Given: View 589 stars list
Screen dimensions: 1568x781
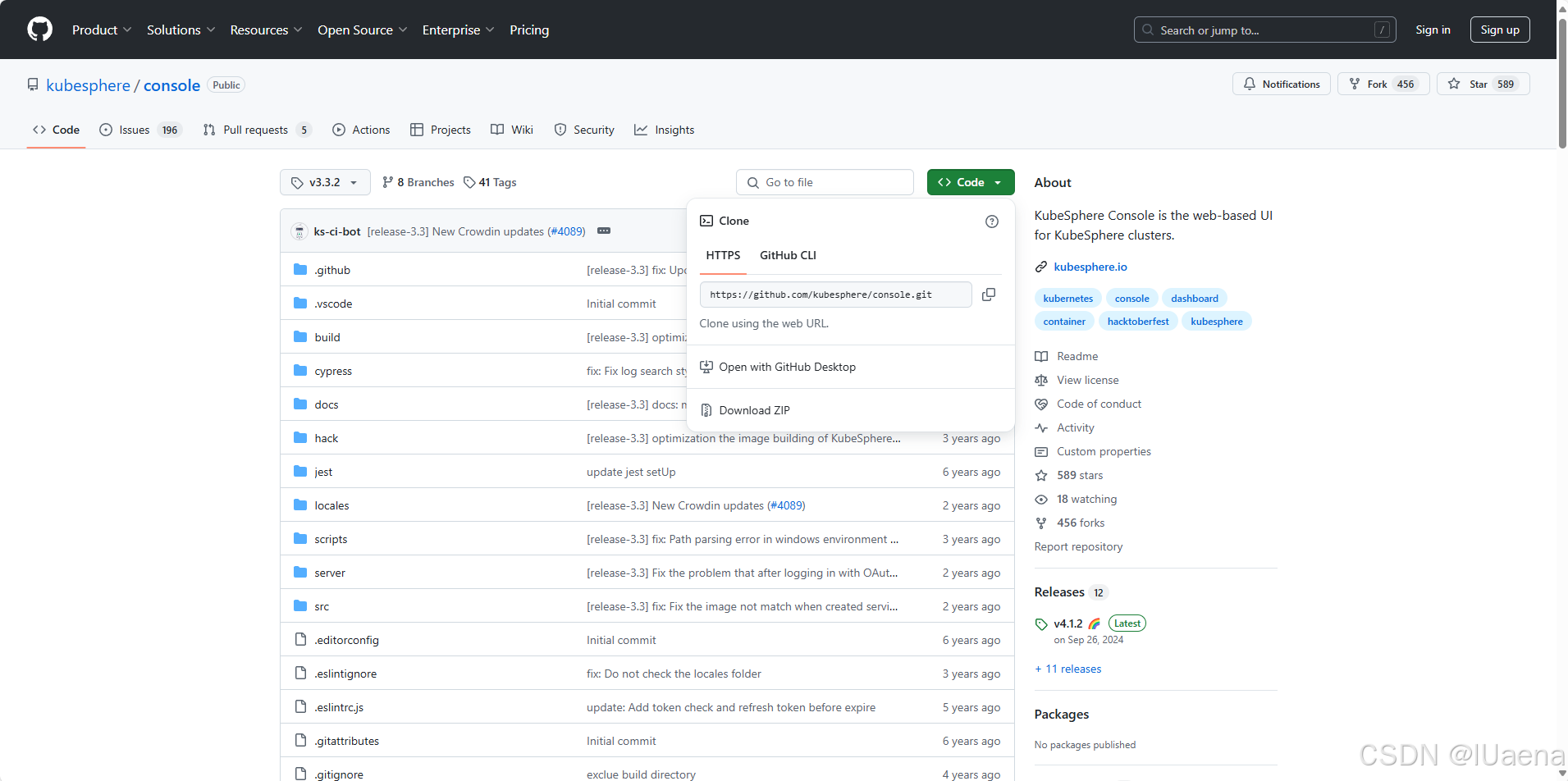Looking at the screenshot, I should coord(1080,475).
